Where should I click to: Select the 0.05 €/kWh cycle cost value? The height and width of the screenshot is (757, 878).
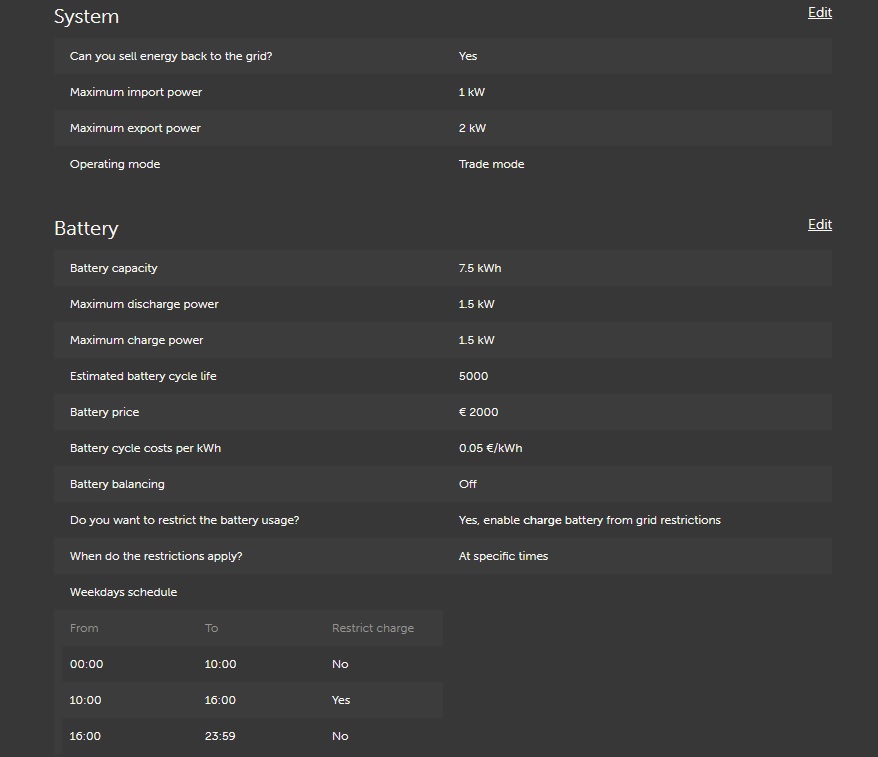coord(490,448)
